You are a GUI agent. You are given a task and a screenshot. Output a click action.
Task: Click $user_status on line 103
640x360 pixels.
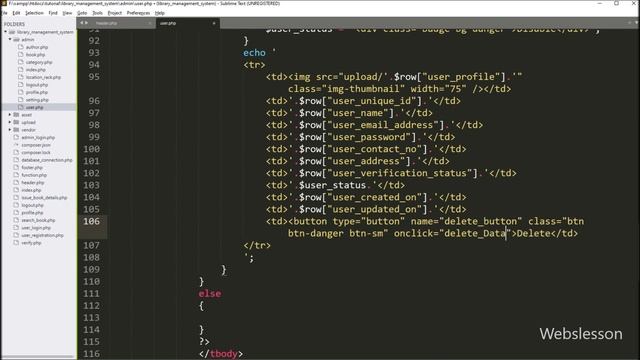pyautogui.click(x=332, y=185)
